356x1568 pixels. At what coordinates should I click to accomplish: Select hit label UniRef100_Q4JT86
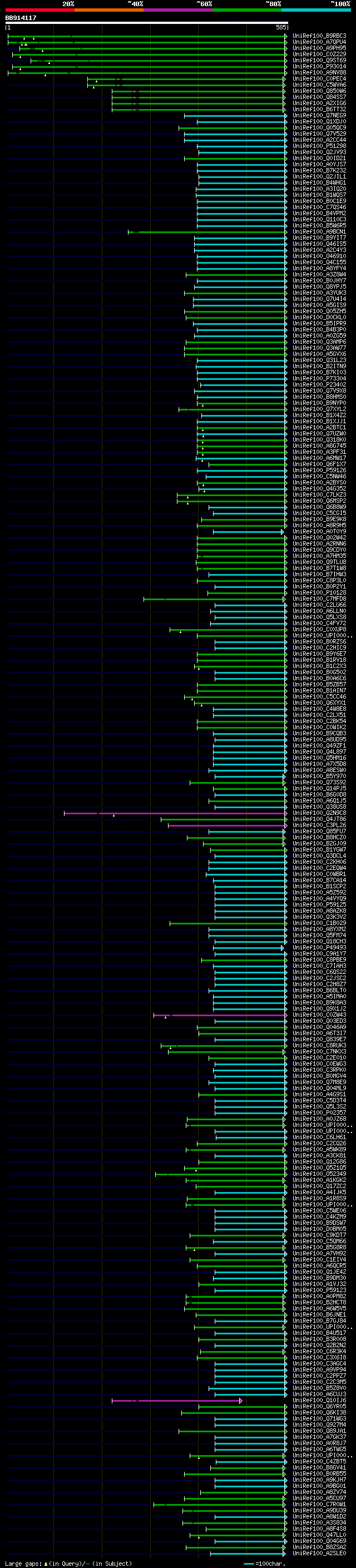pos(319,819)
